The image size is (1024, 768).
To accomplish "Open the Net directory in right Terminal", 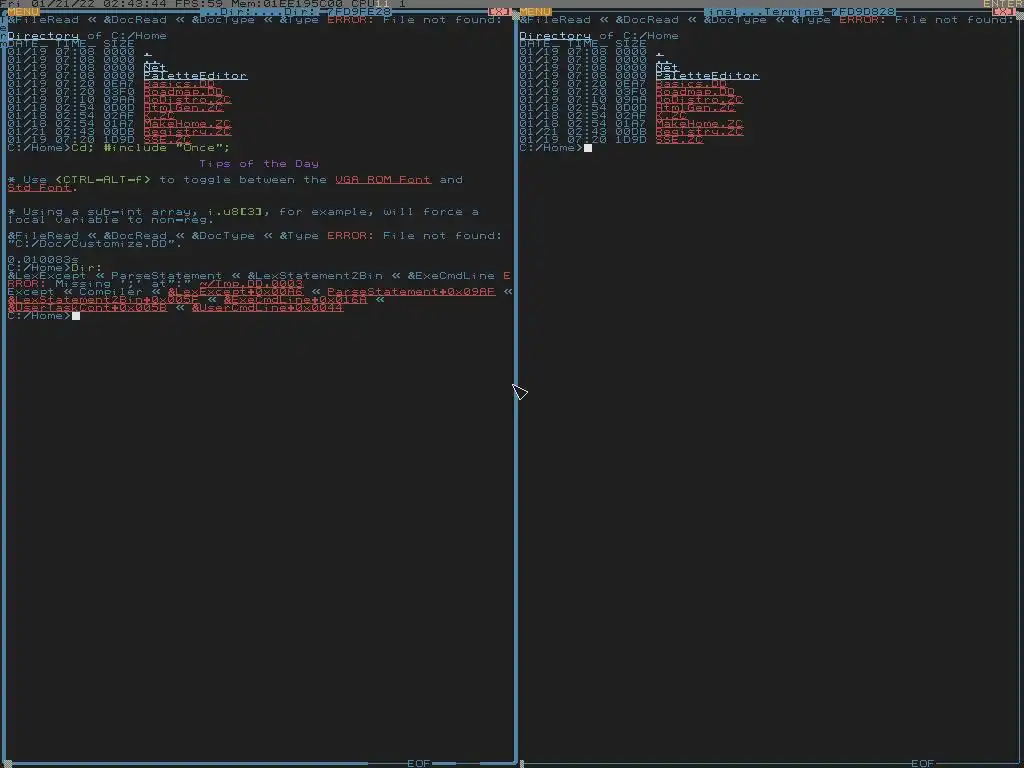I will [x=667, y=67].
